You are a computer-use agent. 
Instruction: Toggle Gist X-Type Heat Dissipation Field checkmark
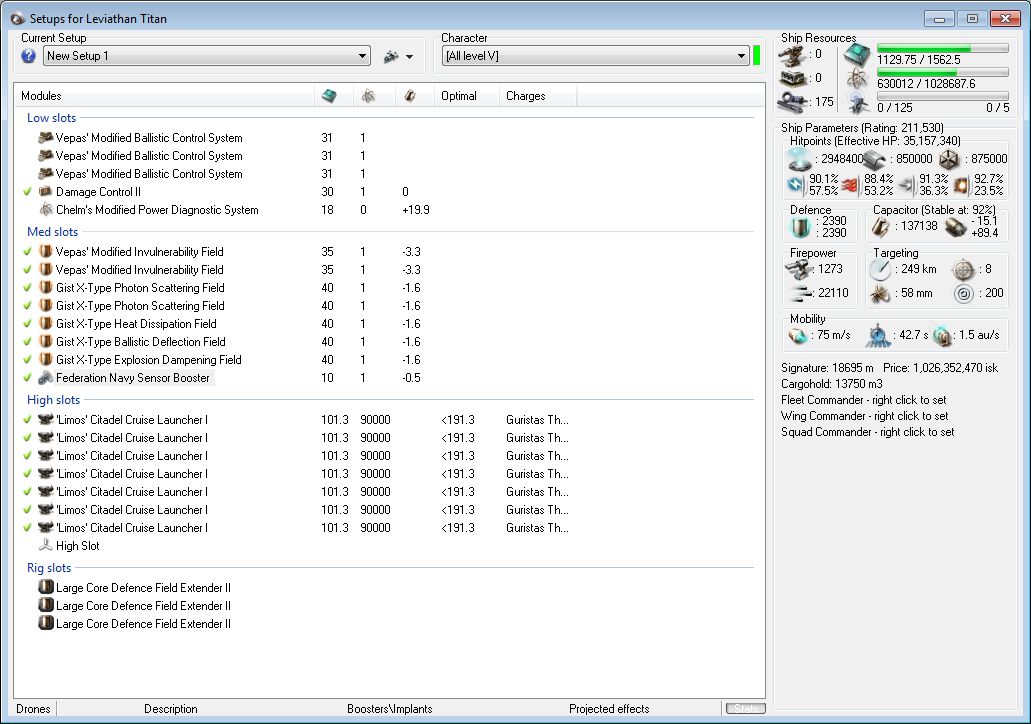pyautogui.click(x=28, y=324)
